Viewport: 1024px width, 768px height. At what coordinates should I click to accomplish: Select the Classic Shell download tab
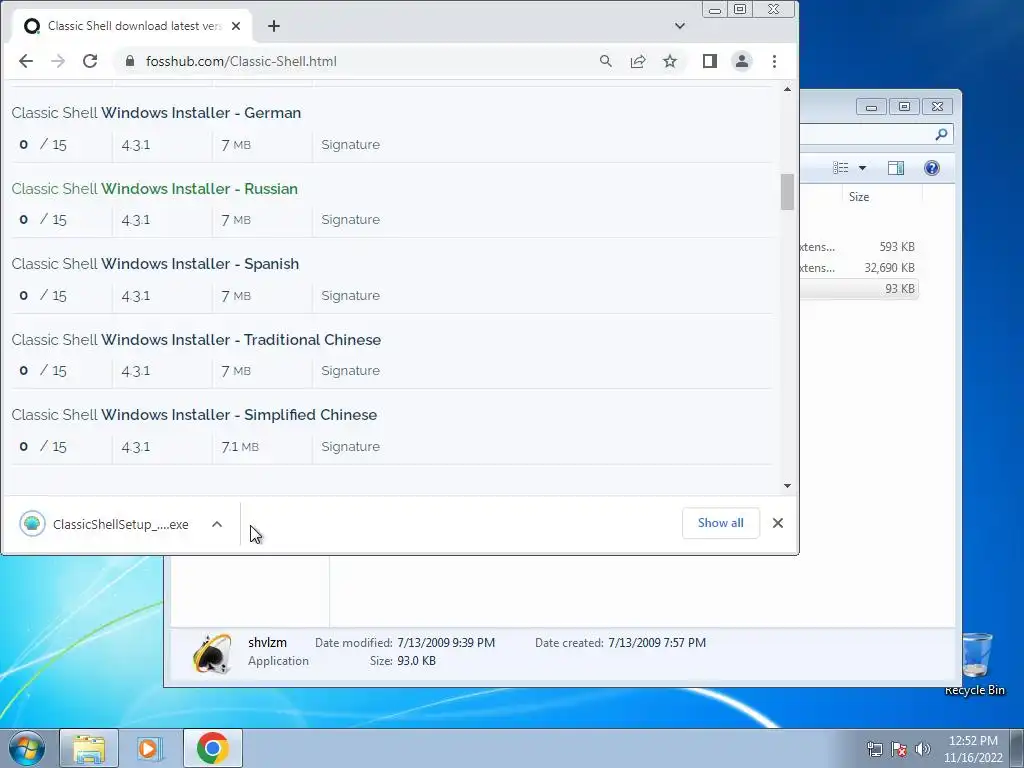[x=131, y=26]
